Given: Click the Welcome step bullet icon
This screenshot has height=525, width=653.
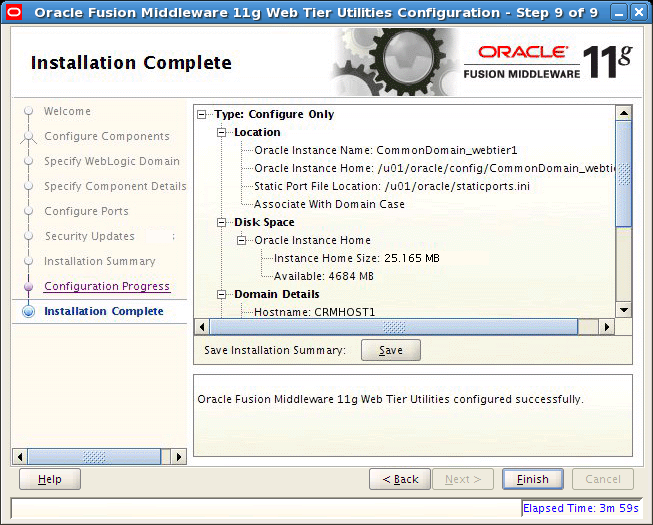Looking at the screenshot, I should pos(28,111).
